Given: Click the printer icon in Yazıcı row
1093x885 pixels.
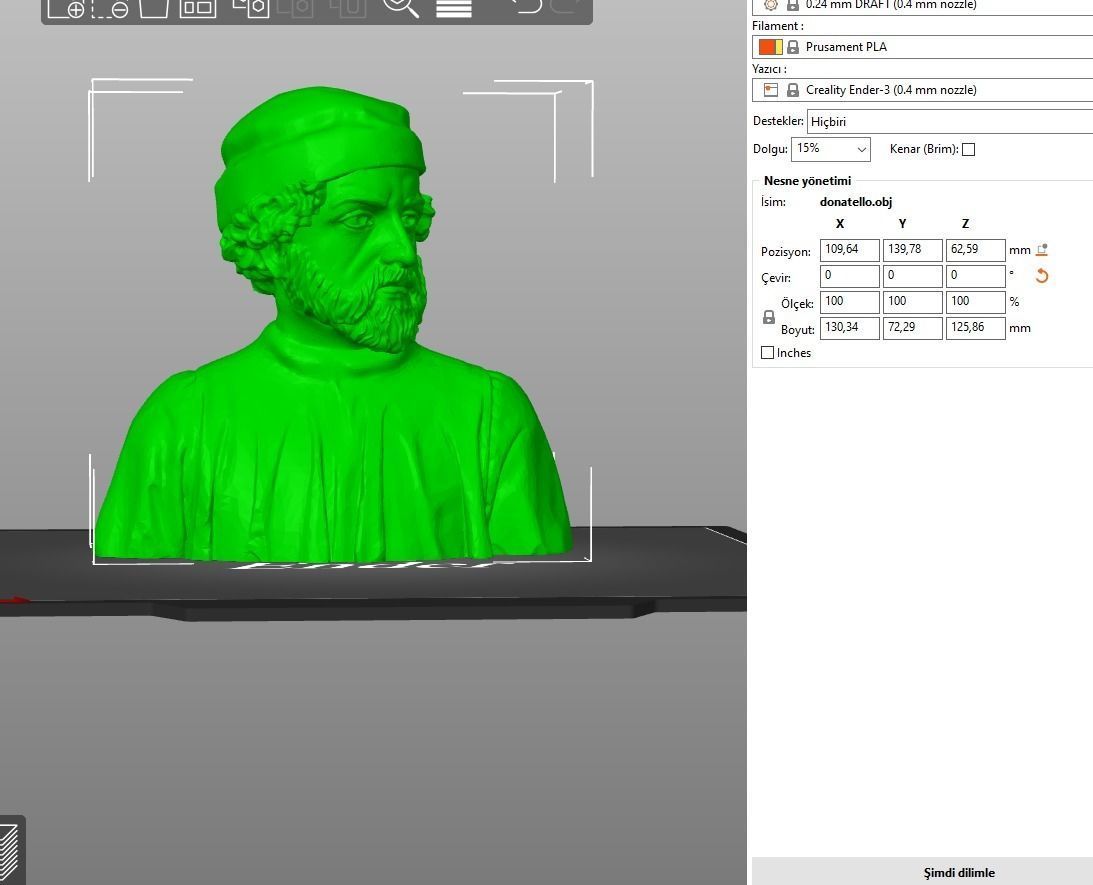Looking at the screenshot, I should coord(770,90).
